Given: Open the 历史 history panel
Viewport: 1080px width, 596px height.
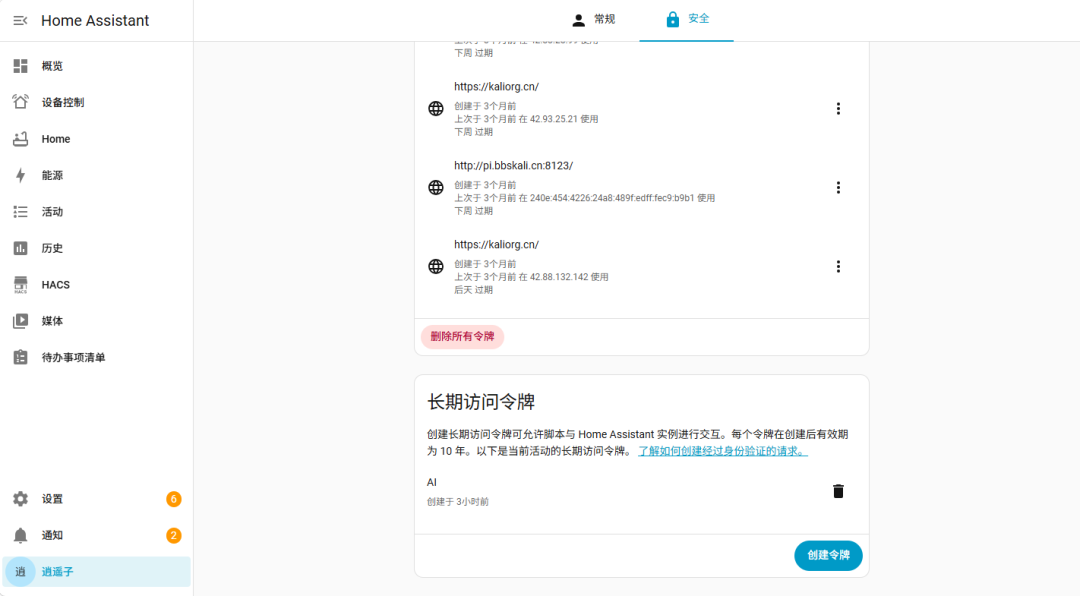Looking at the screenshot, I should [96, 248].
